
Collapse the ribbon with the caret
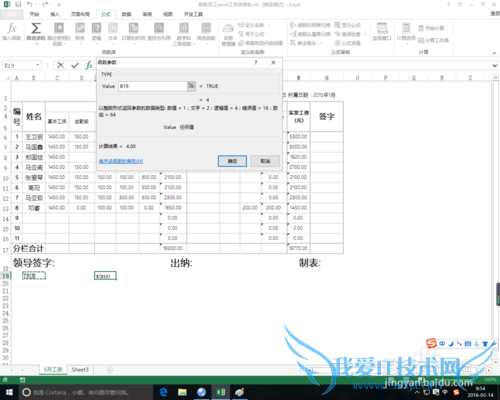pos(494,53)
